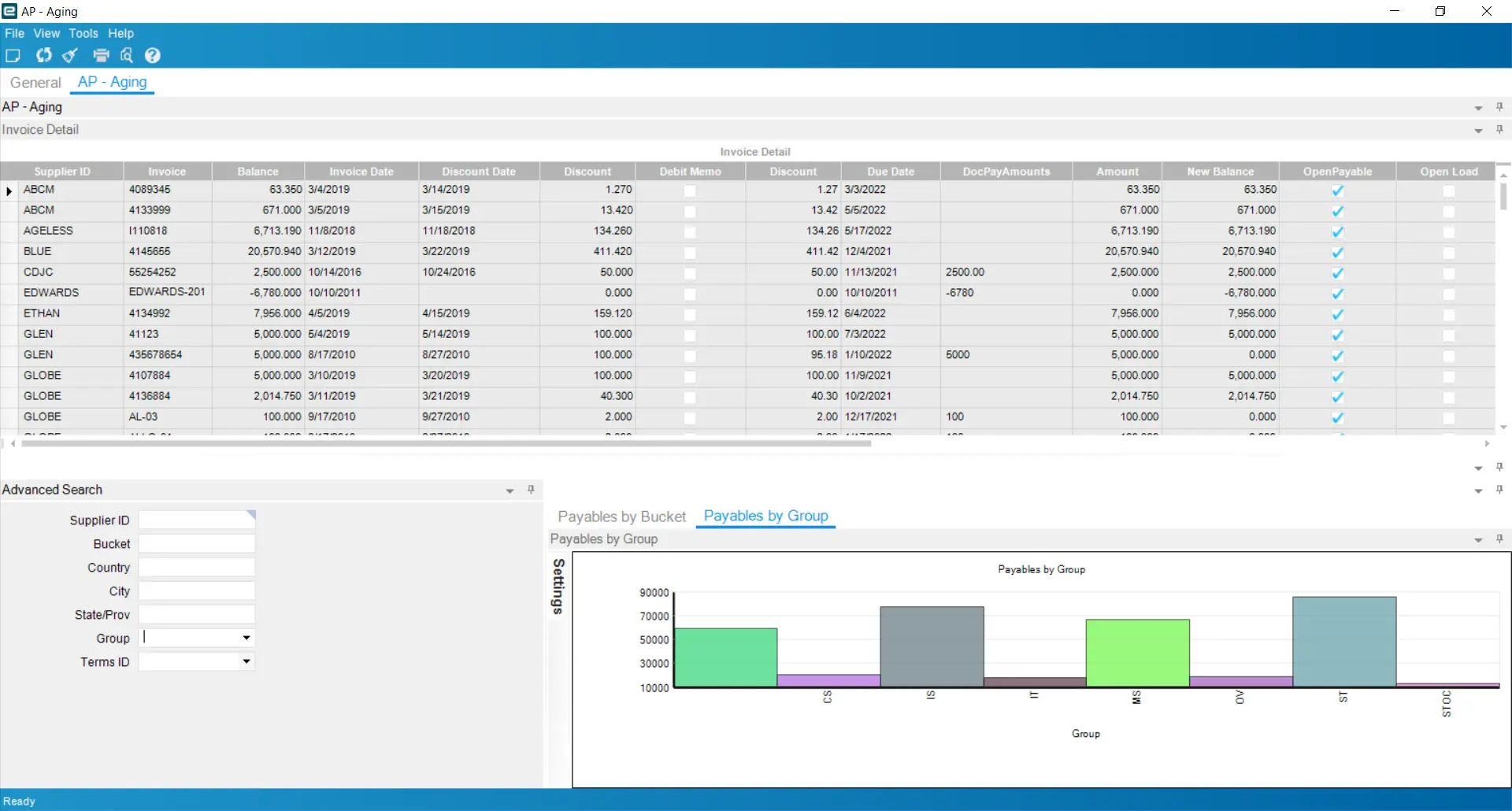Click the grid vertical scrollbar thumb

pyautogui.click(x=1503, y=196)
